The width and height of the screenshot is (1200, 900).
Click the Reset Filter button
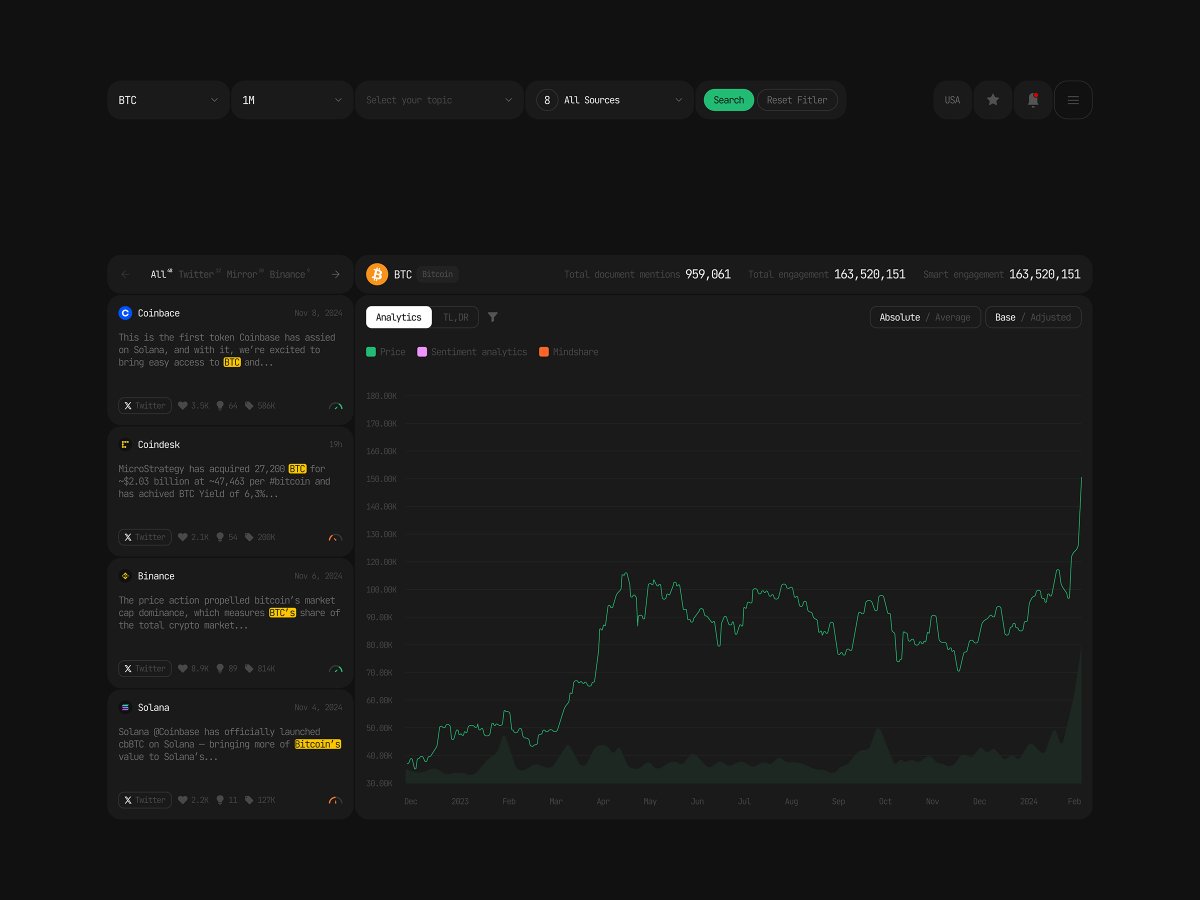pyautogui.click(x=797, y=100)
